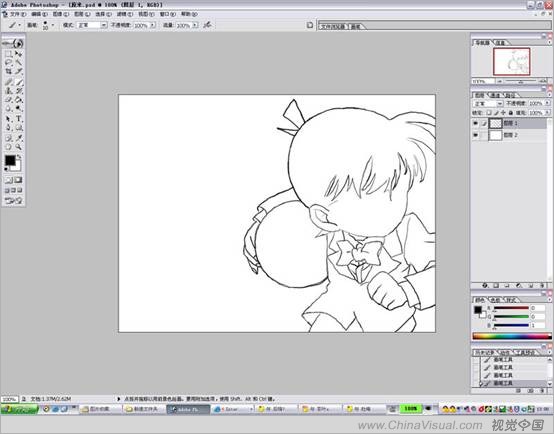Select the Lasso tool

point(8,62)
